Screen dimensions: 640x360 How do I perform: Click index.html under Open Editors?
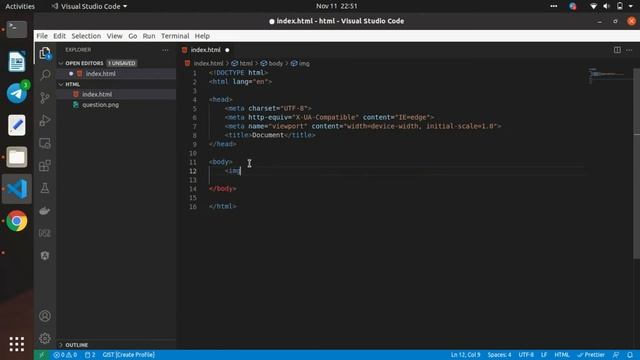100,73
